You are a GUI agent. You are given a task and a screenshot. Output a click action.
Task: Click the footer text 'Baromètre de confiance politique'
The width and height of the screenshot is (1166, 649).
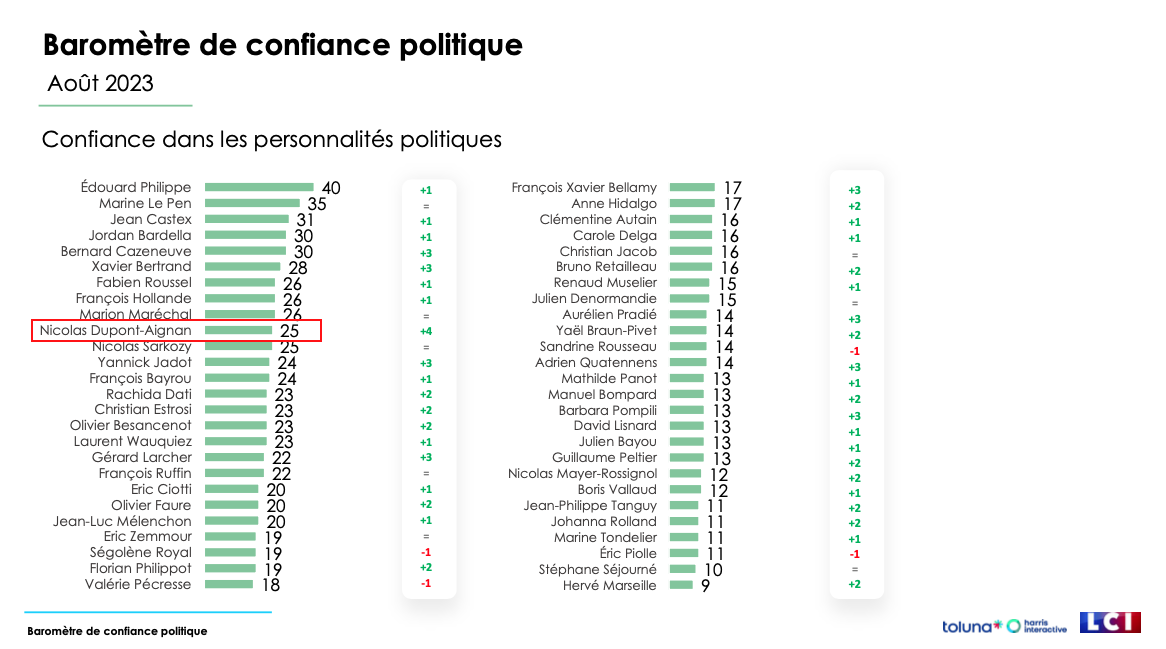coord(118,632)
